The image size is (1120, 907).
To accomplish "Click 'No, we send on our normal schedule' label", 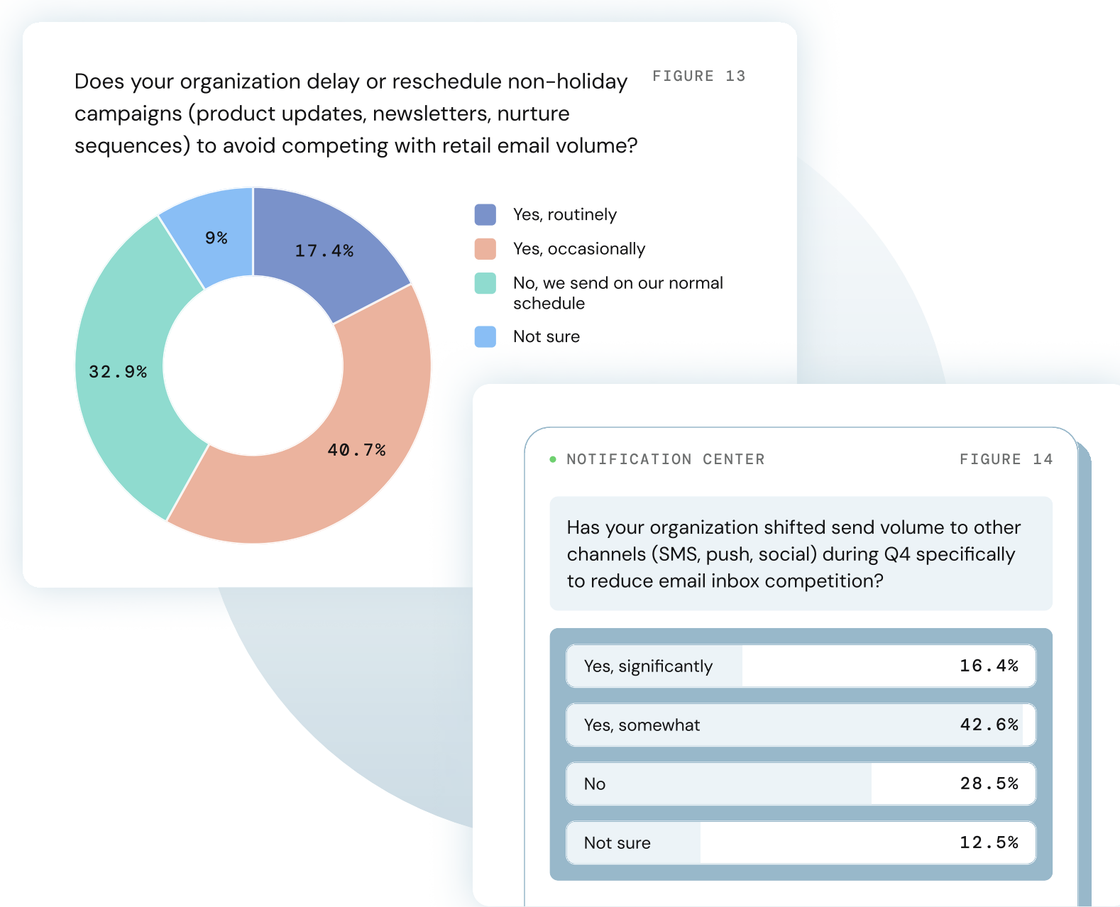I will [x=618, y=293].
